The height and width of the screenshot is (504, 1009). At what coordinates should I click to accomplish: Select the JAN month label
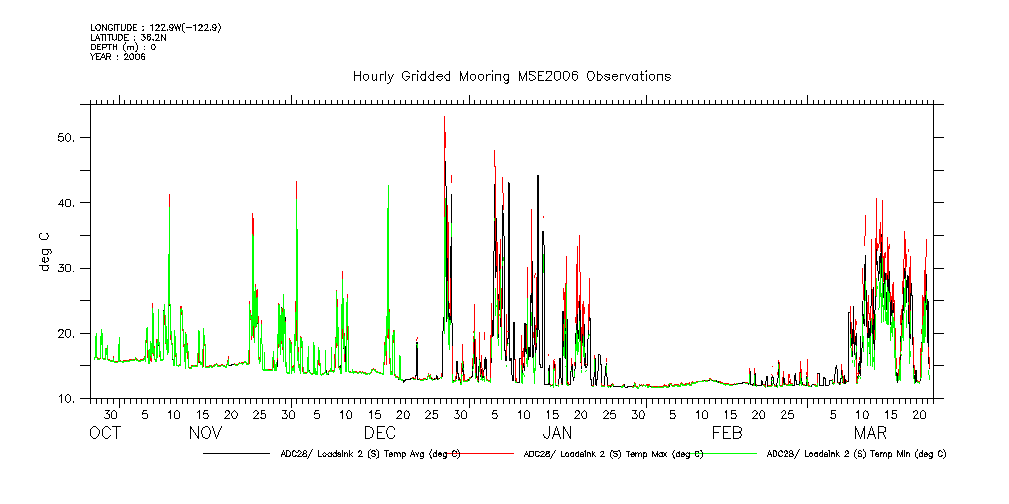point(557,434)
